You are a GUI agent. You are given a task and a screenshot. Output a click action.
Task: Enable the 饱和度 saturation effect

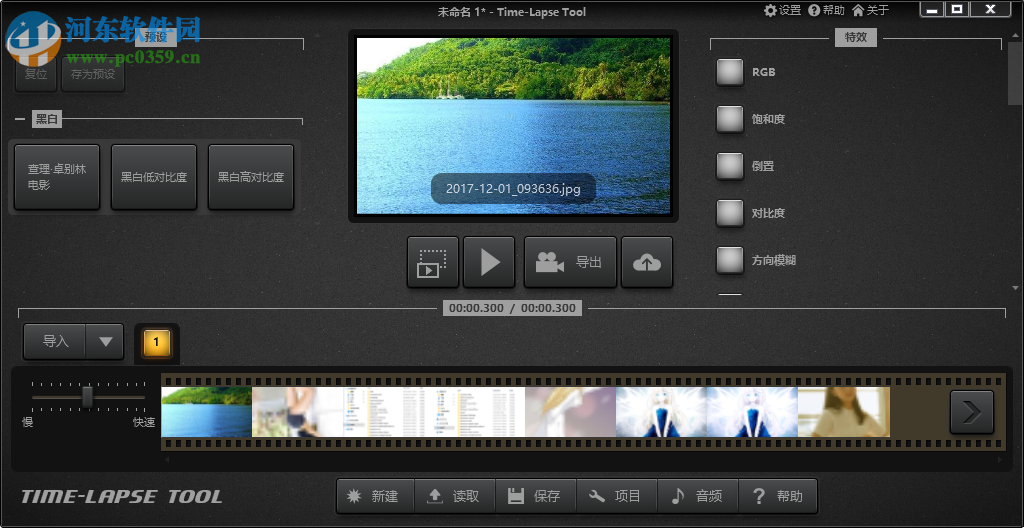pos(729,120)
